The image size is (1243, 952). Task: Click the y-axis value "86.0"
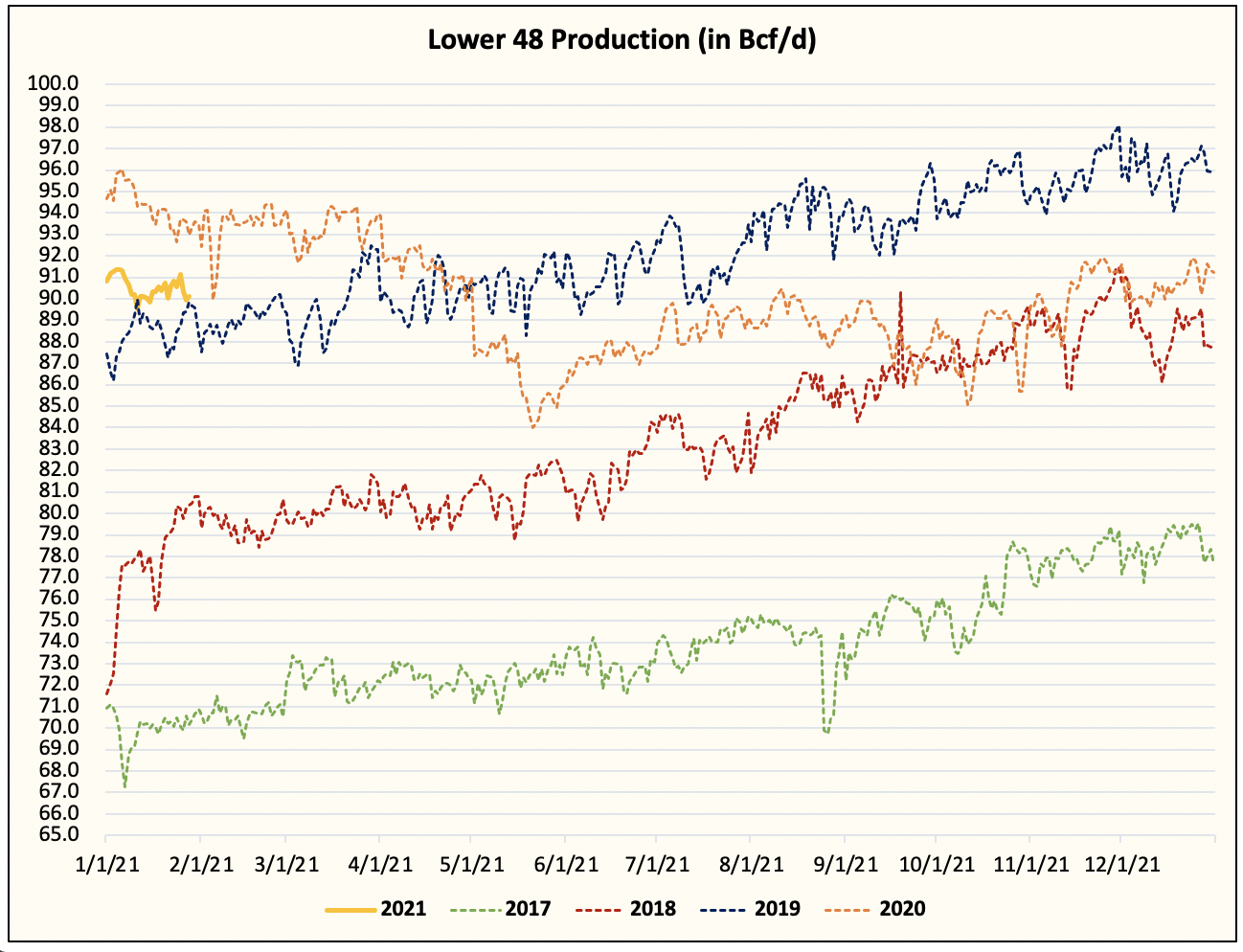point(56,384)
